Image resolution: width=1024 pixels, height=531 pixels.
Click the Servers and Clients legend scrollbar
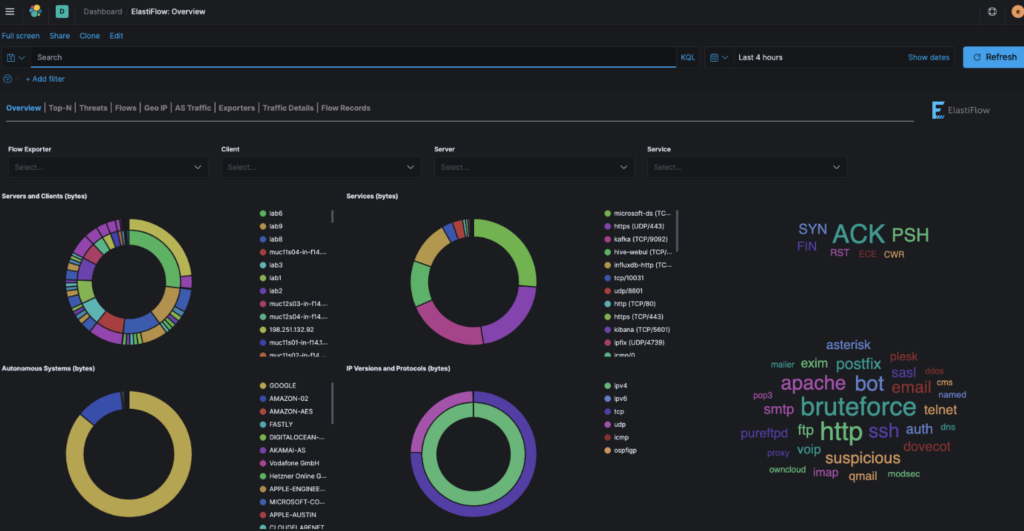(x=332, y=216)
